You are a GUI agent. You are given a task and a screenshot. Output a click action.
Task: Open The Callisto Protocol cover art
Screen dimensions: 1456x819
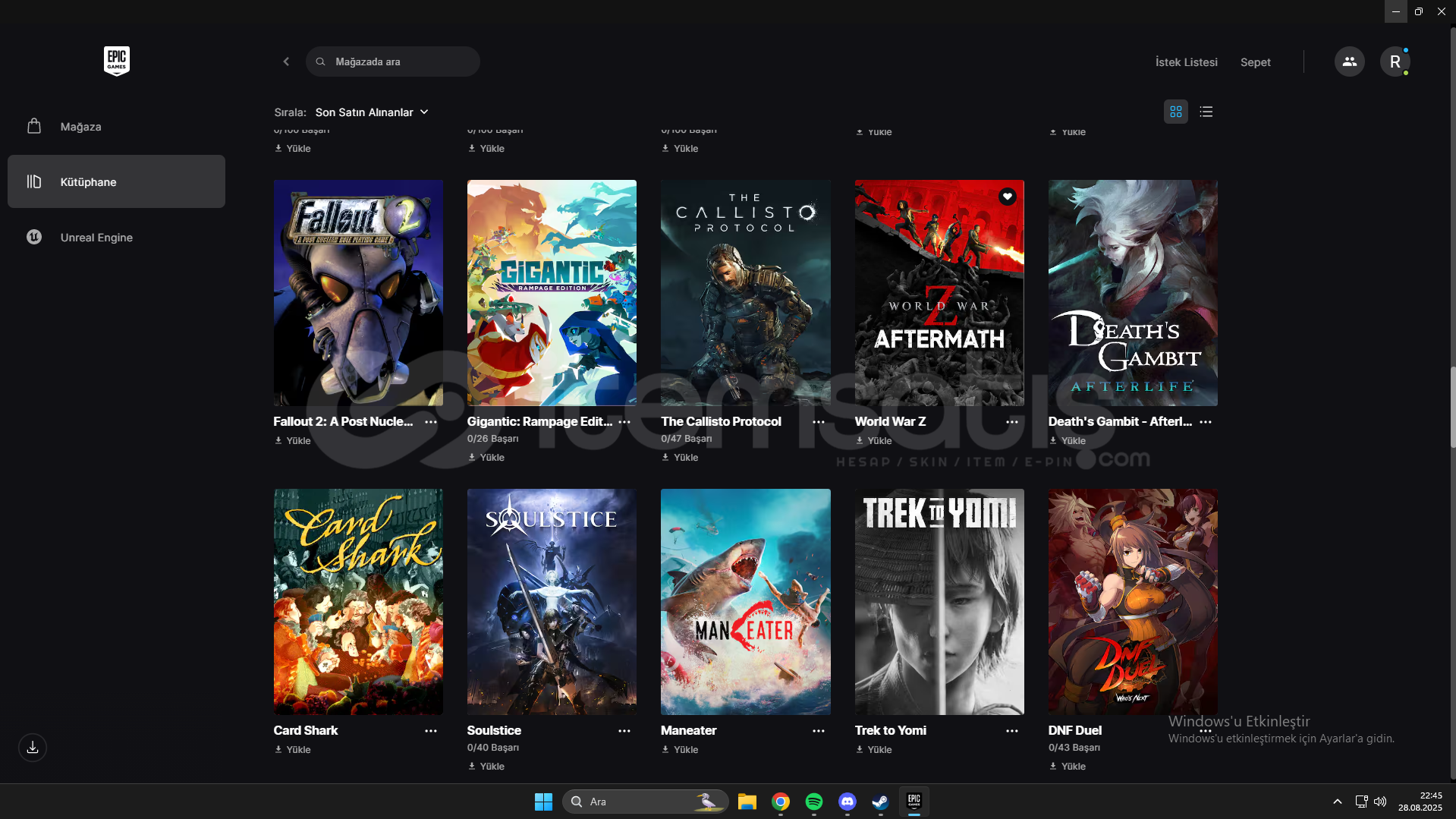(746, 293)
